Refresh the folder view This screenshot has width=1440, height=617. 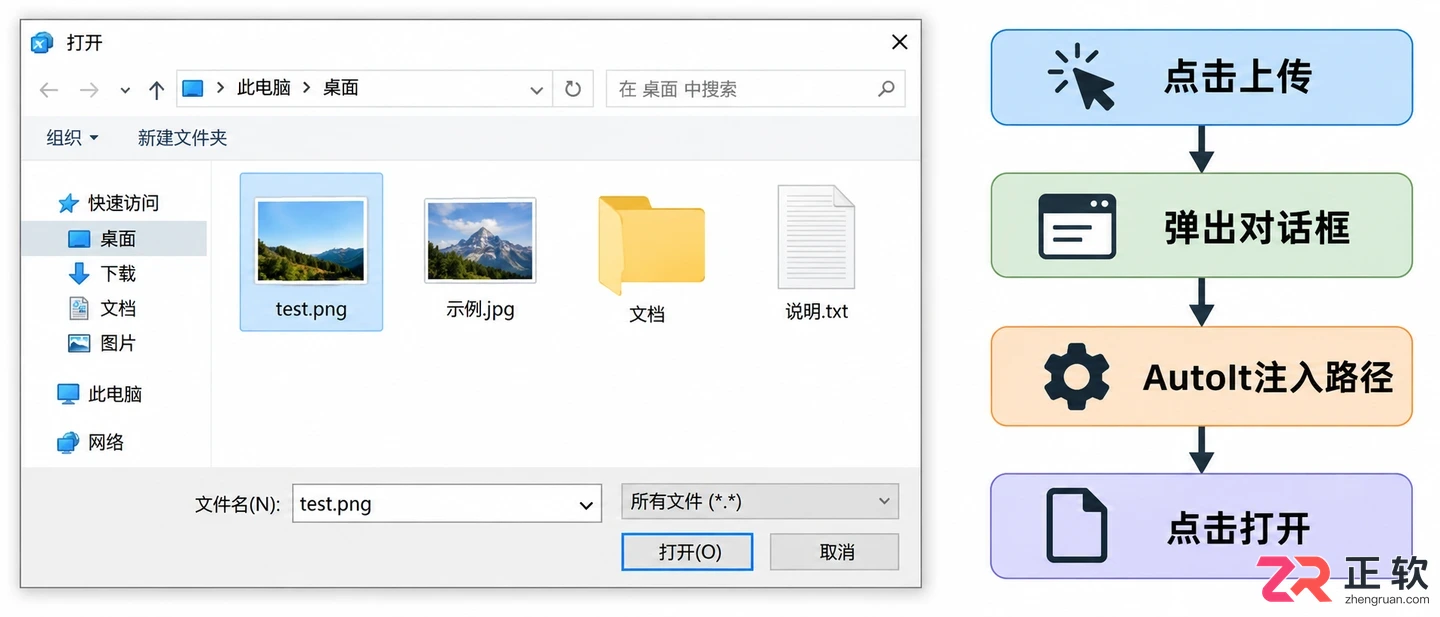[573, 89]
